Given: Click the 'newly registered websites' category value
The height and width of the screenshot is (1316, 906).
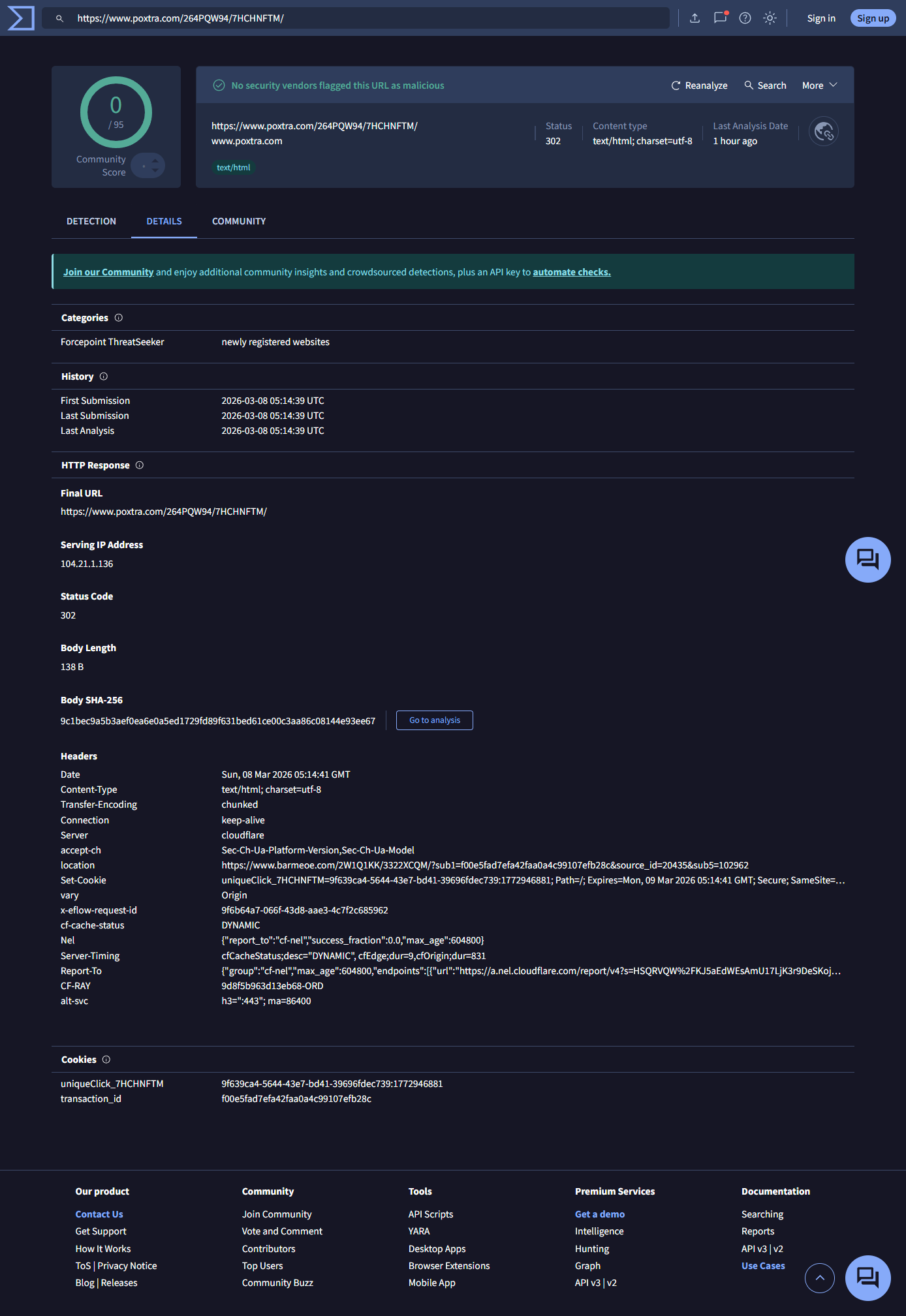Looking at the screenshot, I should (275, 342).
